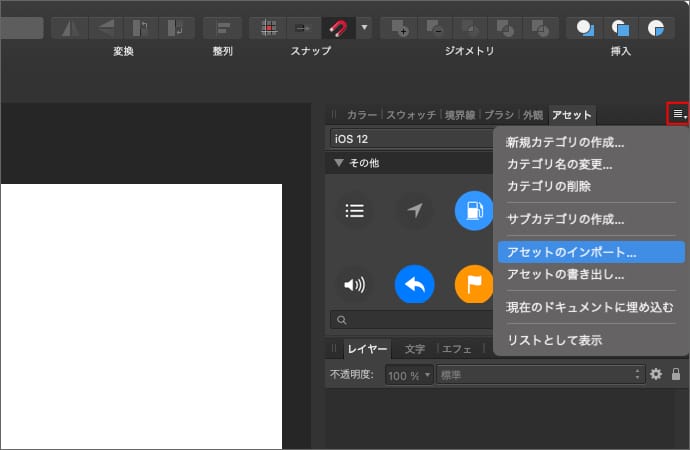Collapse the その他 subcategory
This screenshot has height=450, width=690.
(339, 163)
